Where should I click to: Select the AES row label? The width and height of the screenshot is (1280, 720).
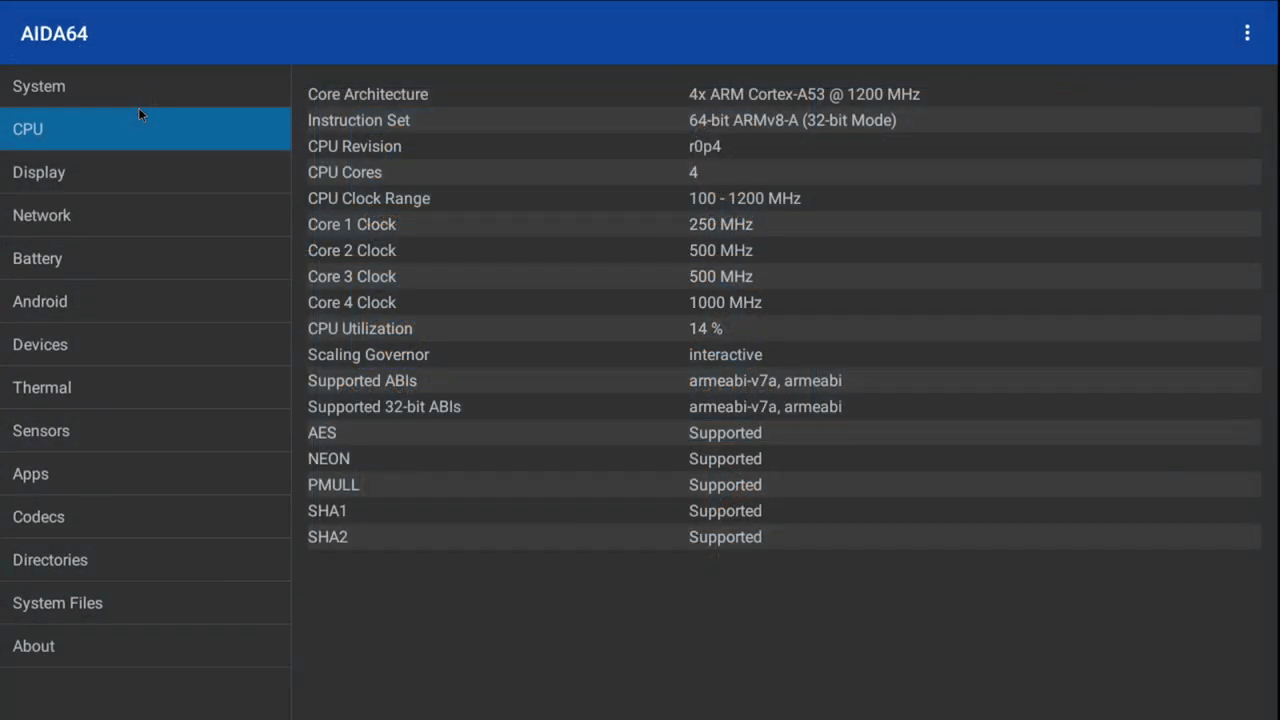pyautogui.click(x=322, y=432)
